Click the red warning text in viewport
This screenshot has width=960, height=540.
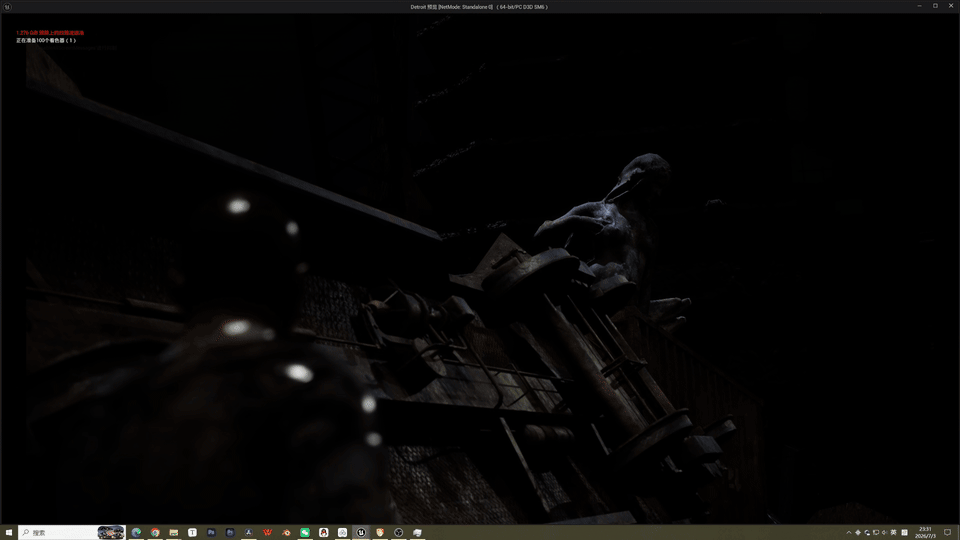coord(50,32)
